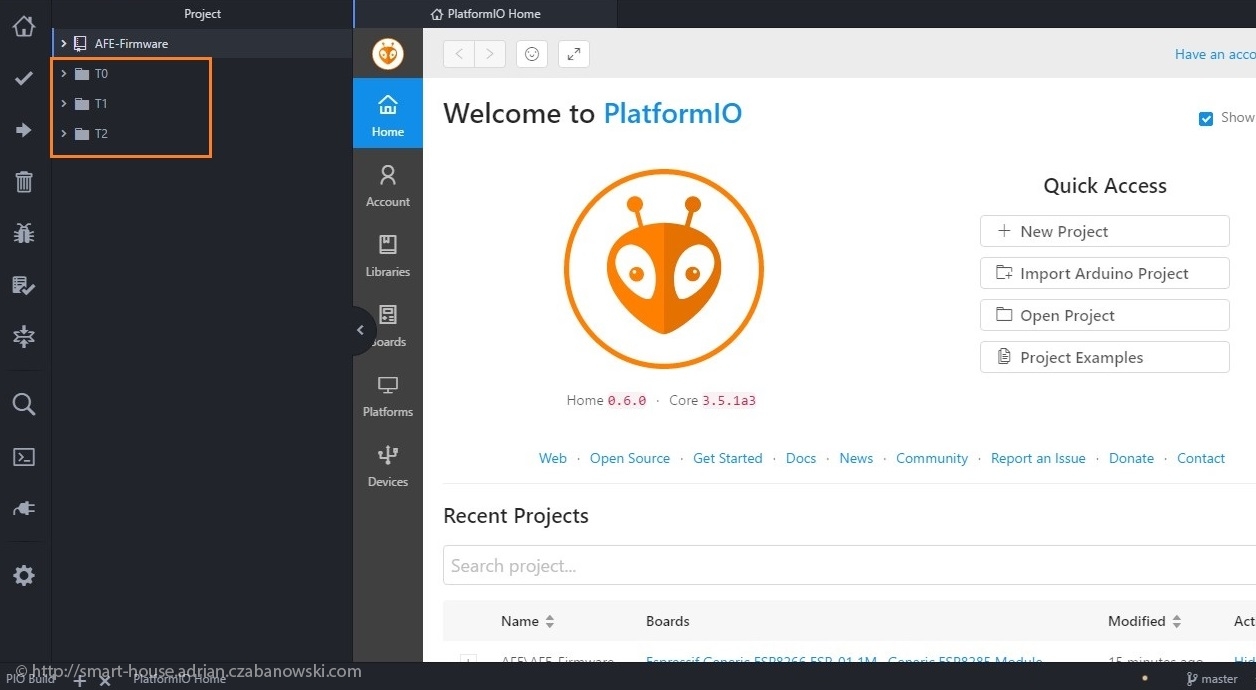
Task: Follow the Web link
Action: pos(553,458)
